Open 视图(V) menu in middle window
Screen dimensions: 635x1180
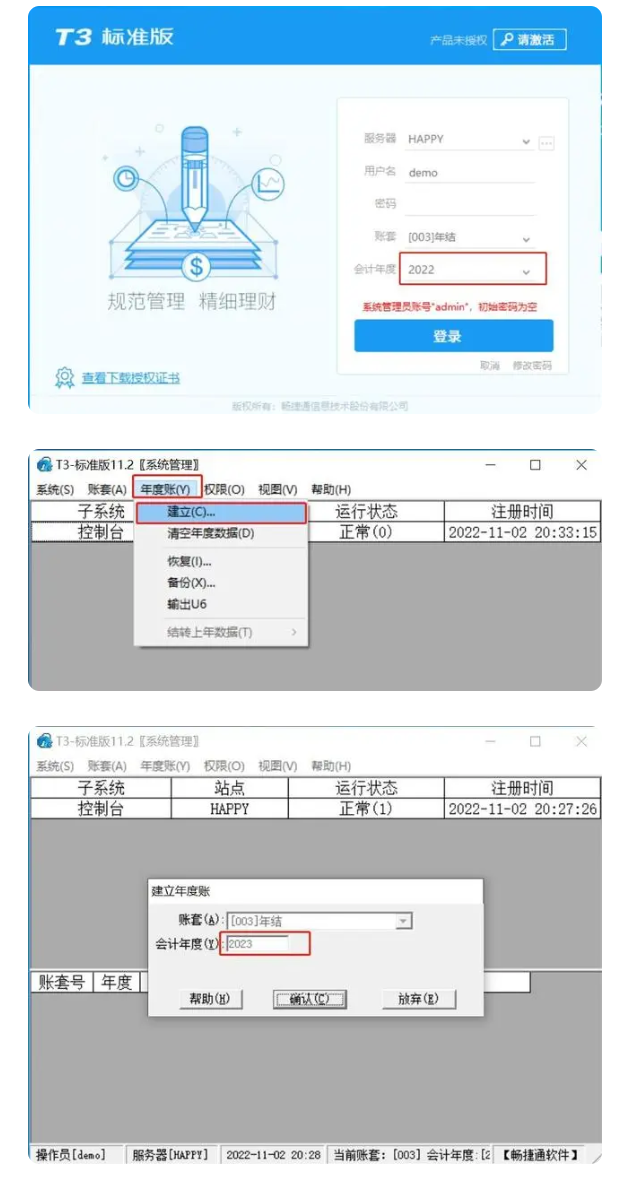(278, 489)
